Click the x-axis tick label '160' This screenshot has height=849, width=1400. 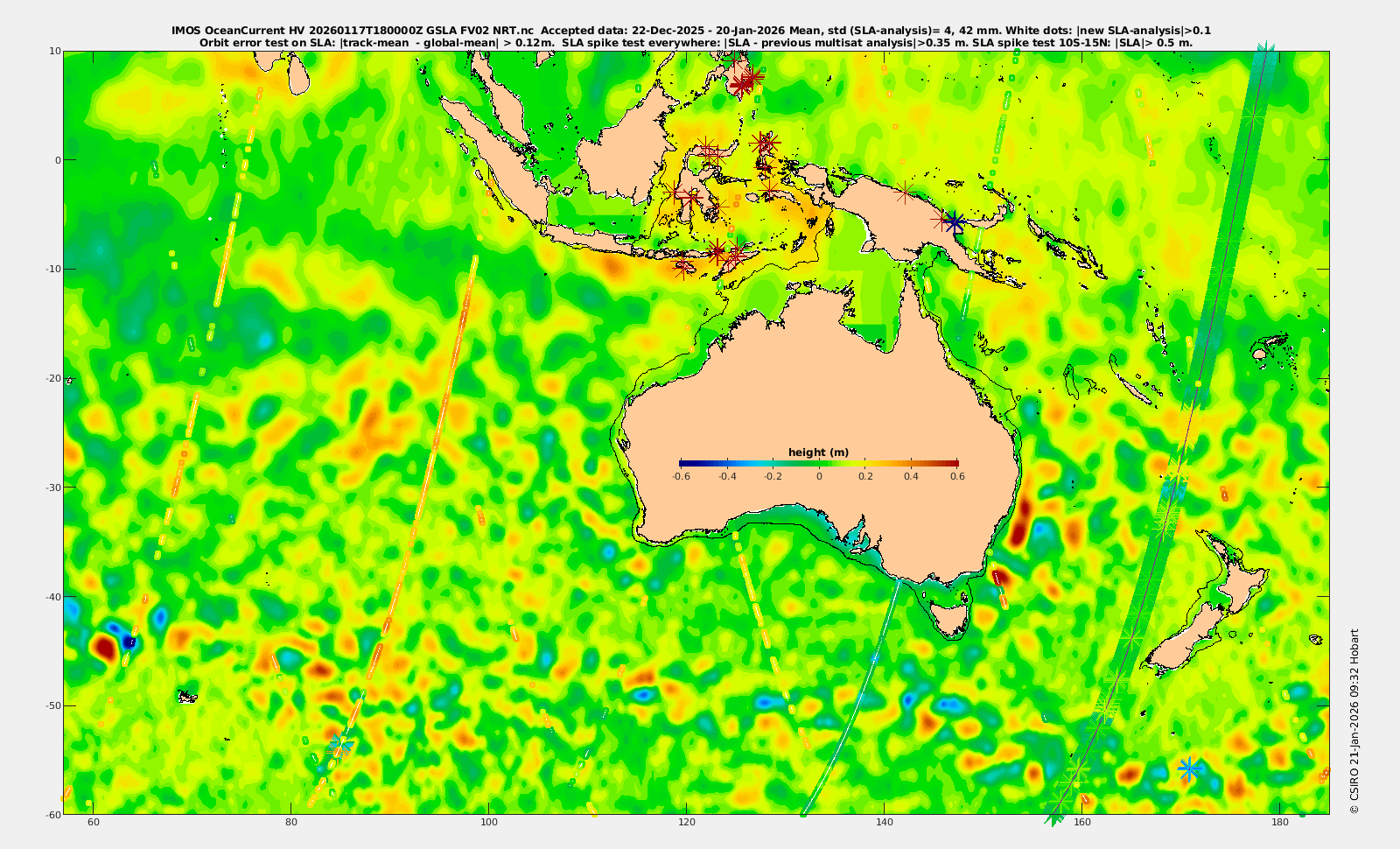[1082, 823]
